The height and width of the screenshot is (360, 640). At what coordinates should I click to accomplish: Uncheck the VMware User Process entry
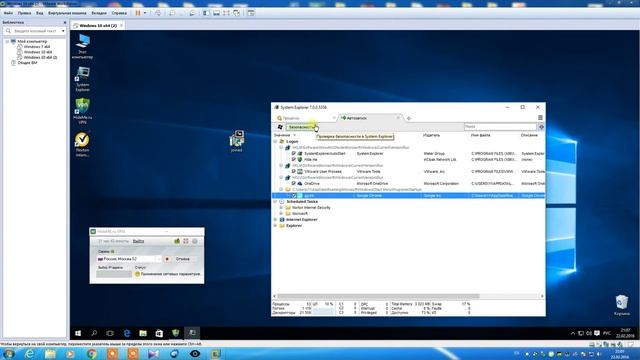pos(293,171)
